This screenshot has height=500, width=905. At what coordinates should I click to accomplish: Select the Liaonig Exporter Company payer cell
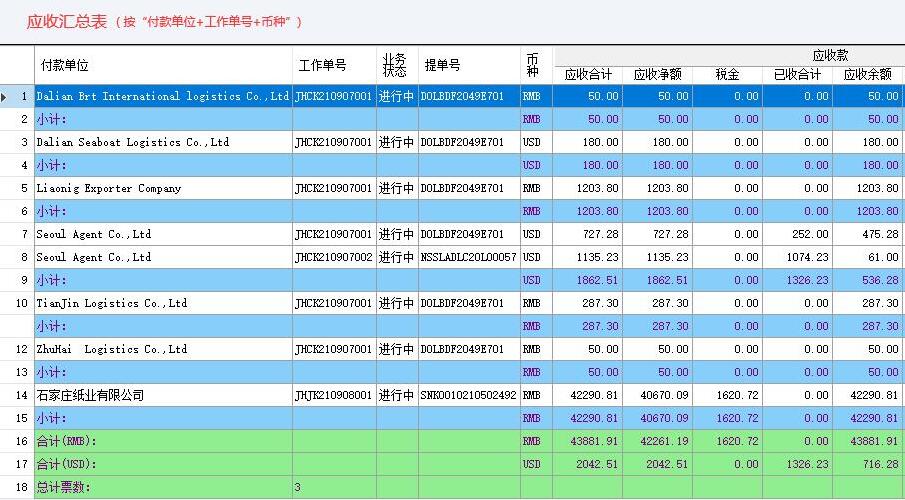[x=109, y=188]
